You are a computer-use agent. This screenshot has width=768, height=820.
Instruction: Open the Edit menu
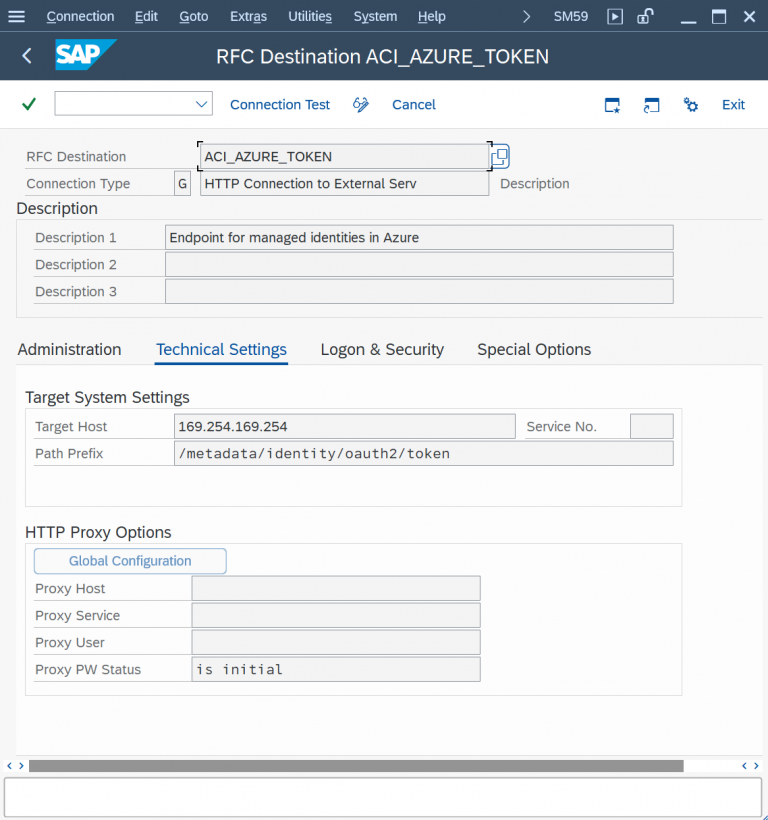point(146,17)
